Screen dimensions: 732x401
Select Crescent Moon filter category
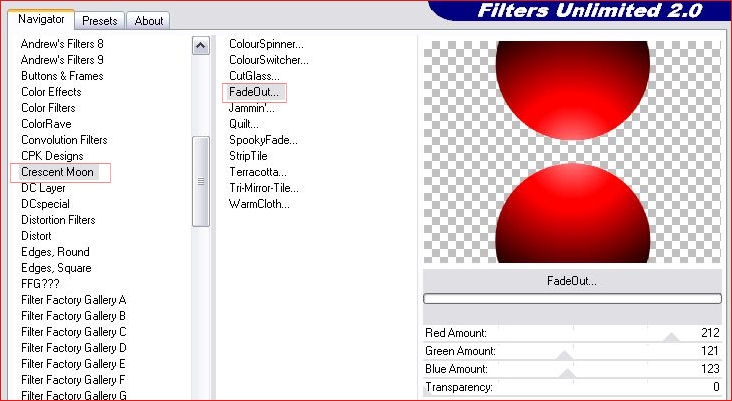coord(58,172)
